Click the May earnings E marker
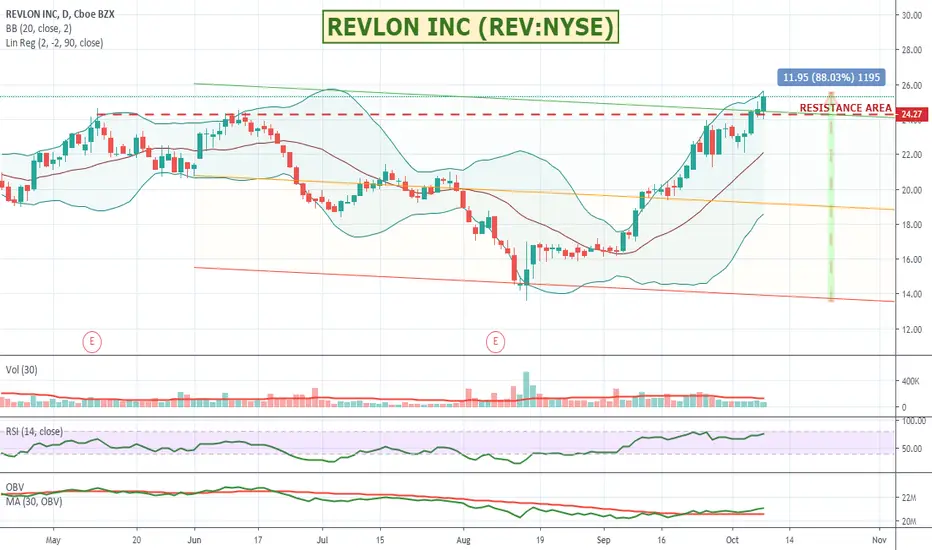 (x=92, y=342)
